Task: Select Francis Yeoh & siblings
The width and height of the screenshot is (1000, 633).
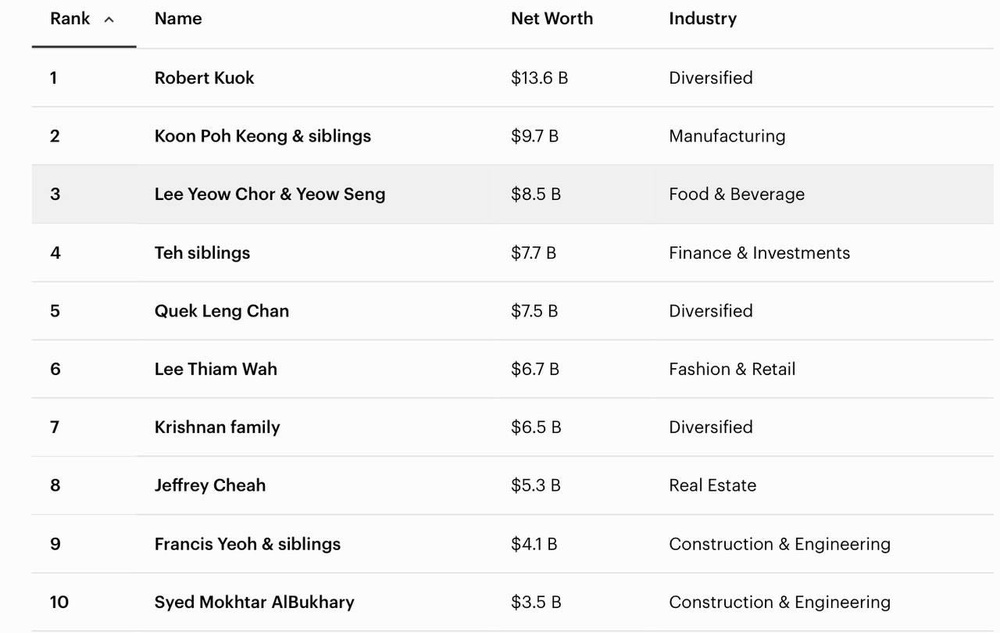Action: (247, 544)
